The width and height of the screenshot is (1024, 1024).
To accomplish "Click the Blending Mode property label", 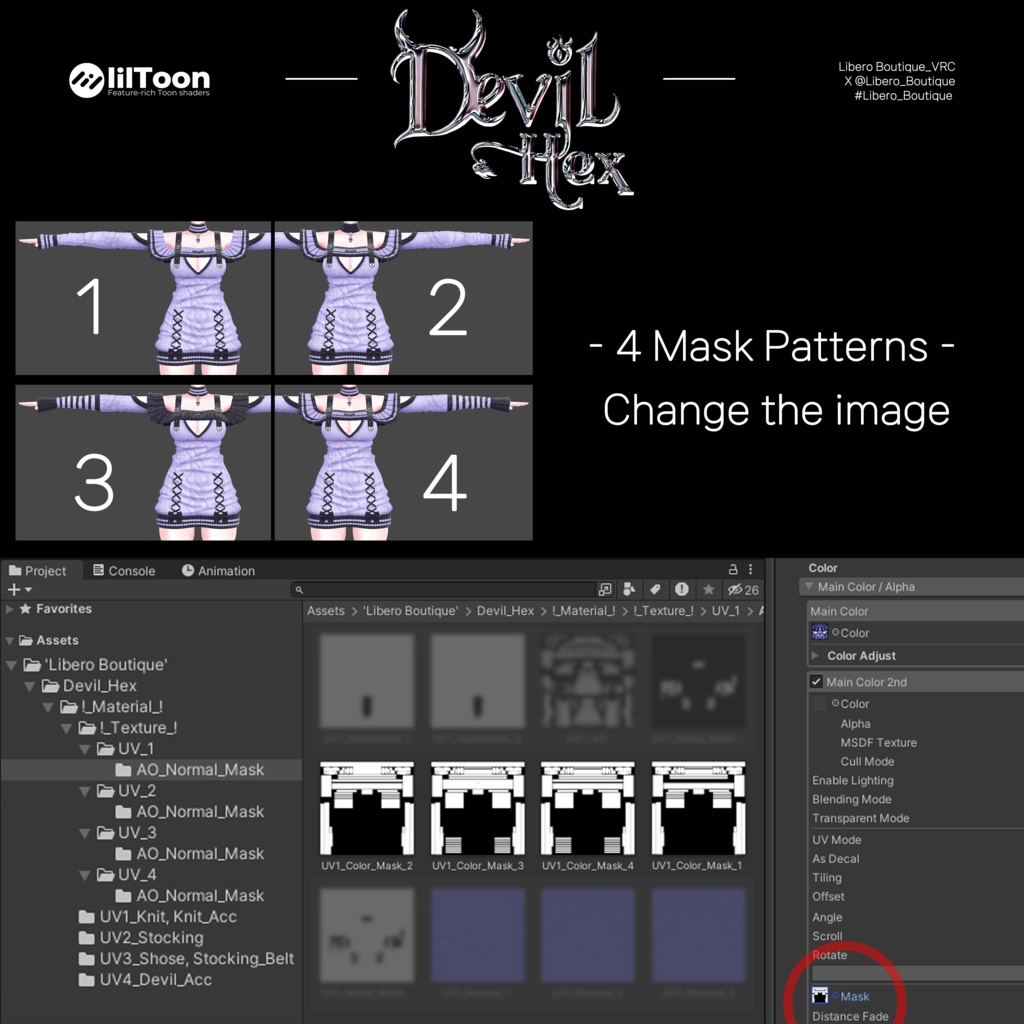I will 851,799.
